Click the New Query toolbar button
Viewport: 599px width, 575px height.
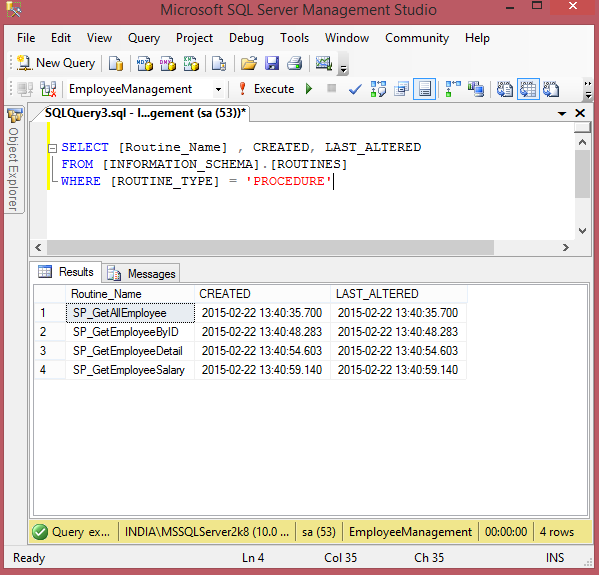(56, 63)
